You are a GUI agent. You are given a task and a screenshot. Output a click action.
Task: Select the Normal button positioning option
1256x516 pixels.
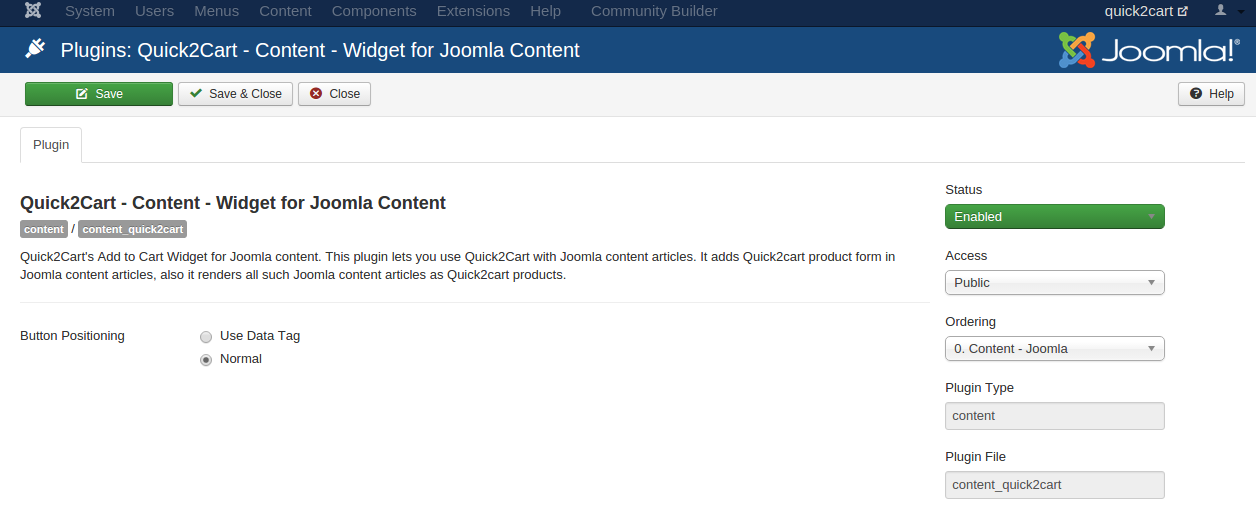[x=206, y=360]
